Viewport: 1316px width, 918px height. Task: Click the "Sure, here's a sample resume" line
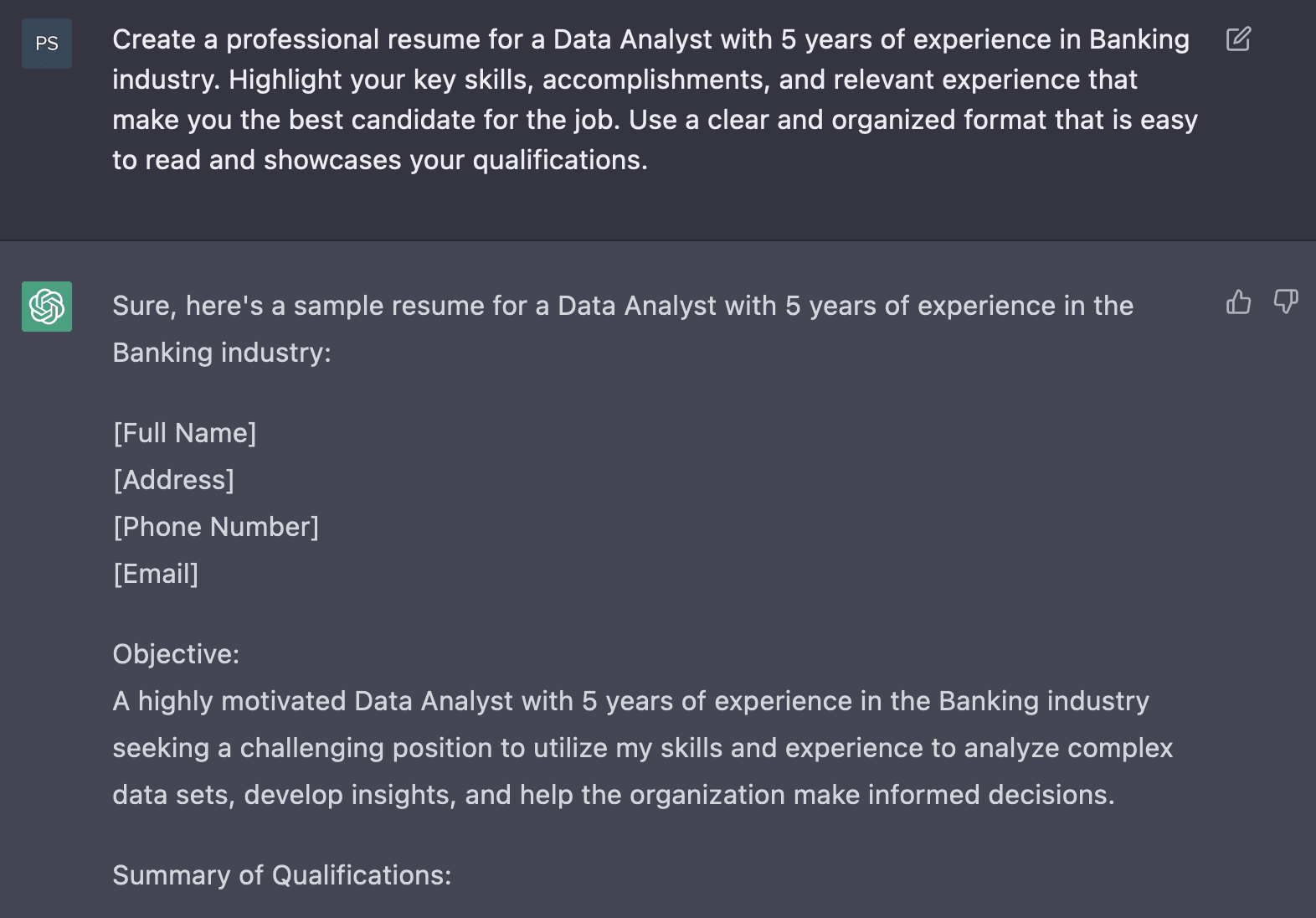coord(623,306)
